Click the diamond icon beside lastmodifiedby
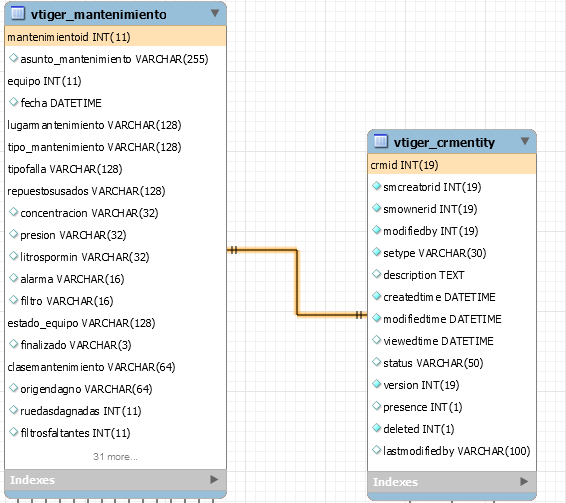This screenshot has height=503, width=566. 376,450
